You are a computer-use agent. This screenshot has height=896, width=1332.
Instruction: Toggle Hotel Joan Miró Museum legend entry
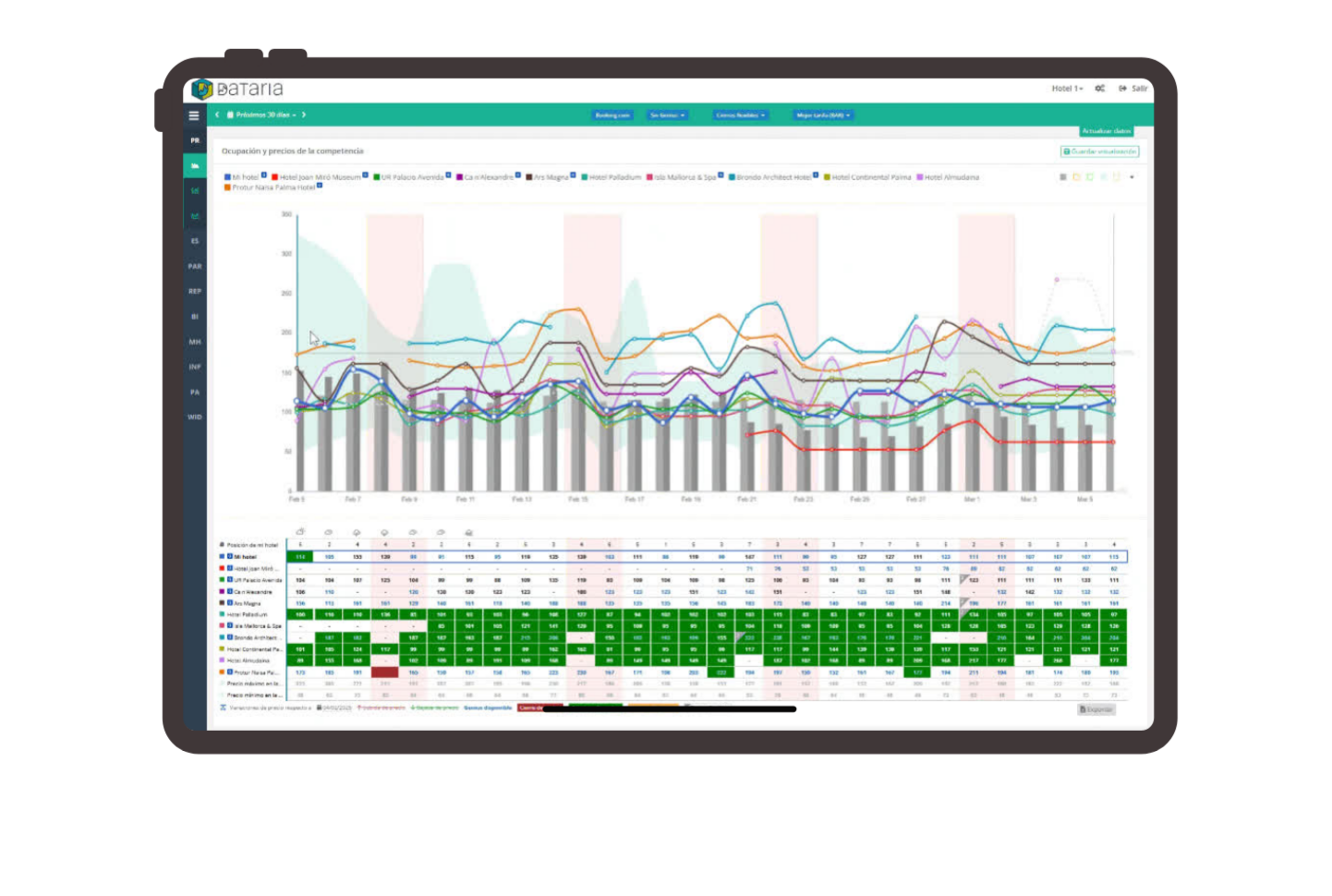pyautogui.click(x=316, y=177)
